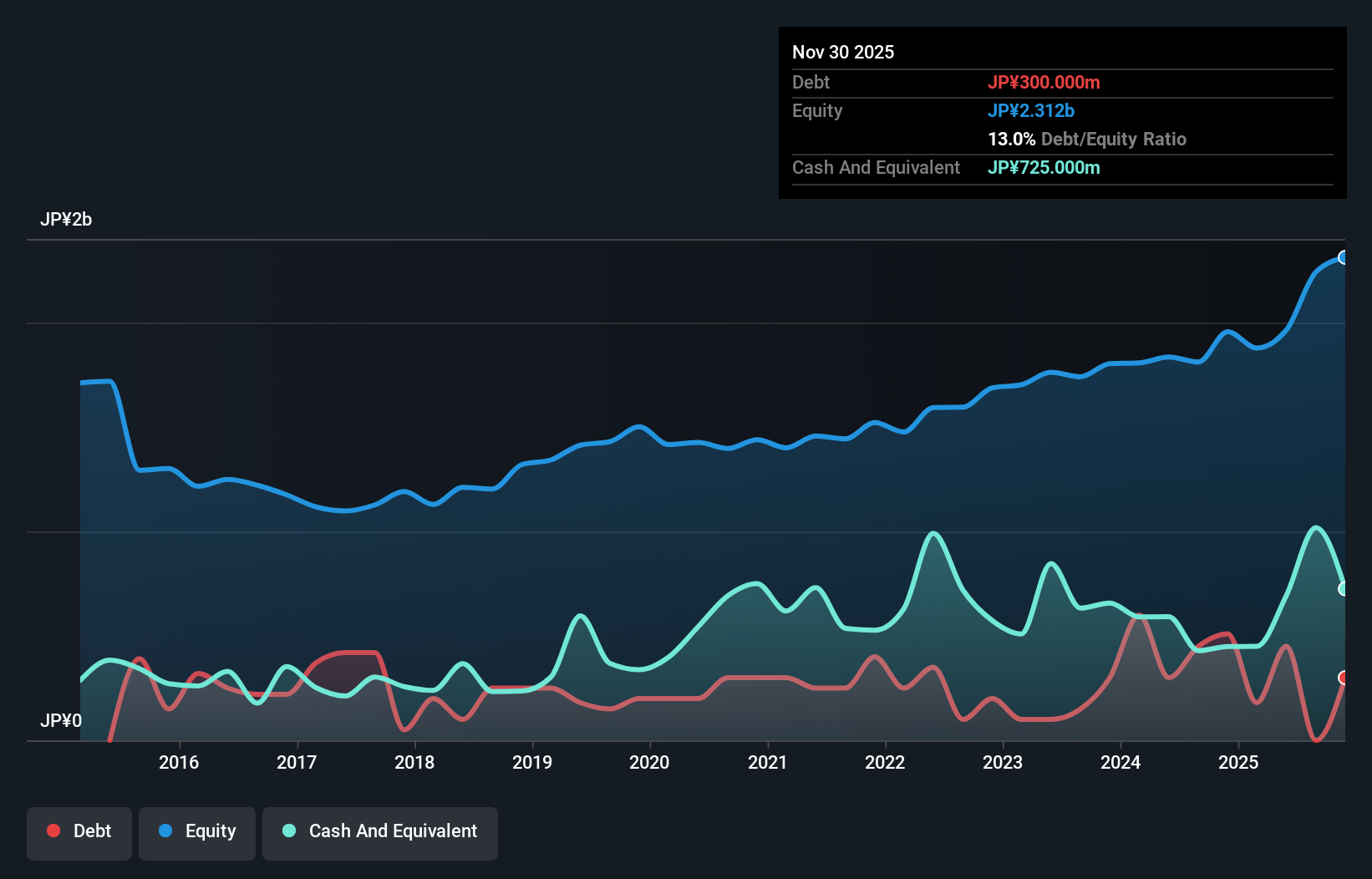Click the JP¥0 y-axis label
Image resolution: width=1372 pixels, height=879 pixels.
pos(61,720)
